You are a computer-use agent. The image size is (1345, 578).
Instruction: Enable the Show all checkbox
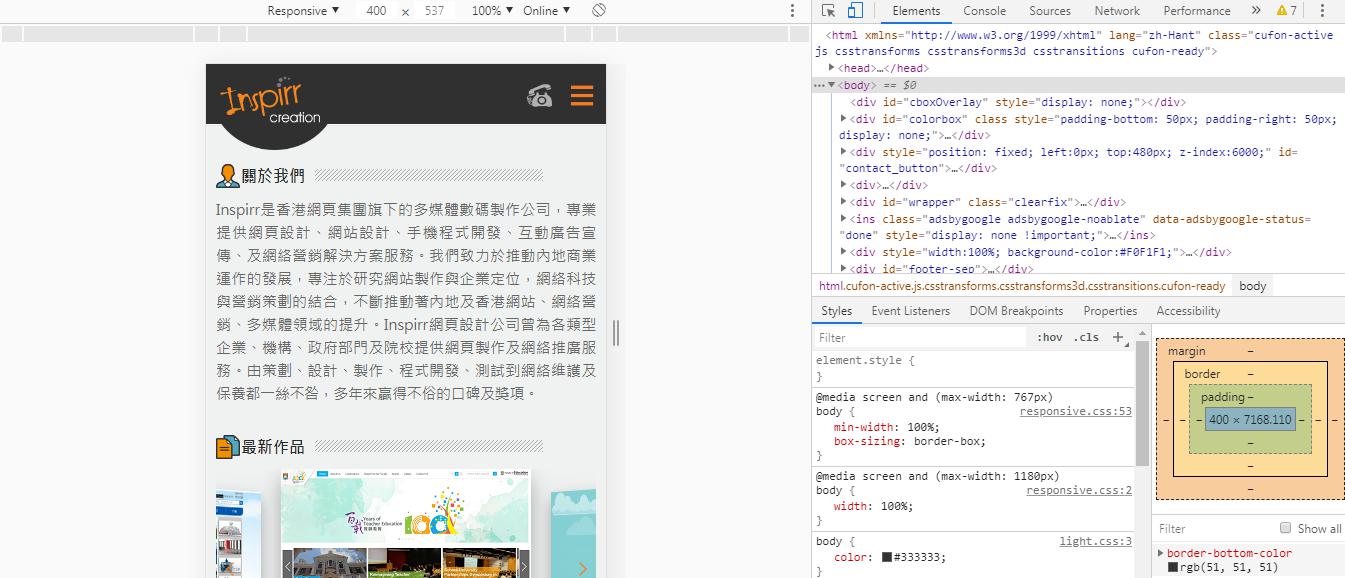click(1286, 528)
